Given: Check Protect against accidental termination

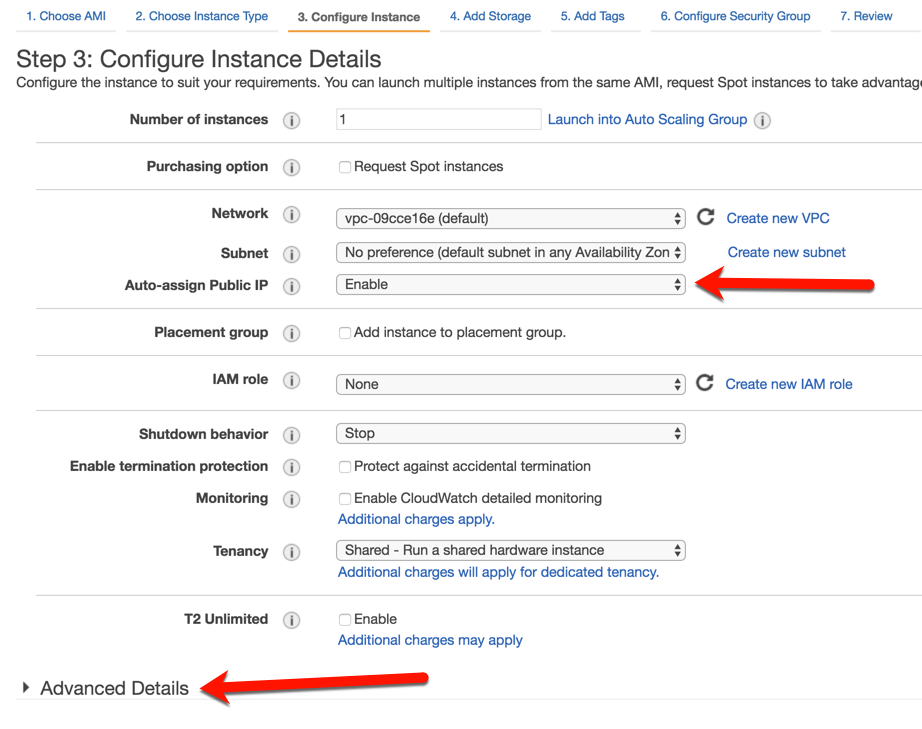Looking at the screenshot, I should click(x=345, y=467).
